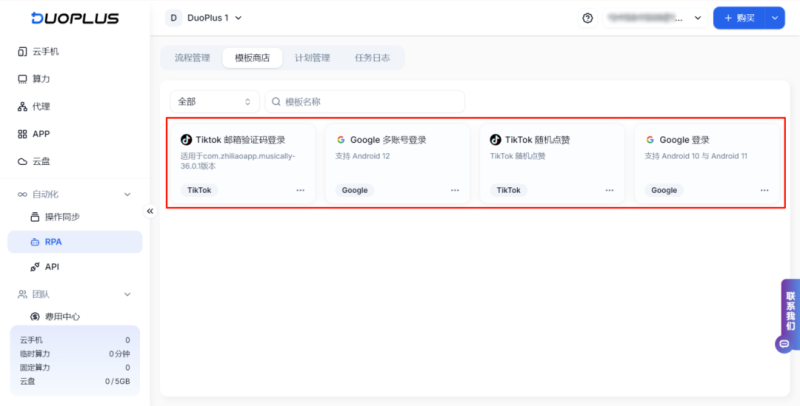Click the 联系我们 contact widget icon
This screenshot has width=800, height=406.
coord(784,343)
